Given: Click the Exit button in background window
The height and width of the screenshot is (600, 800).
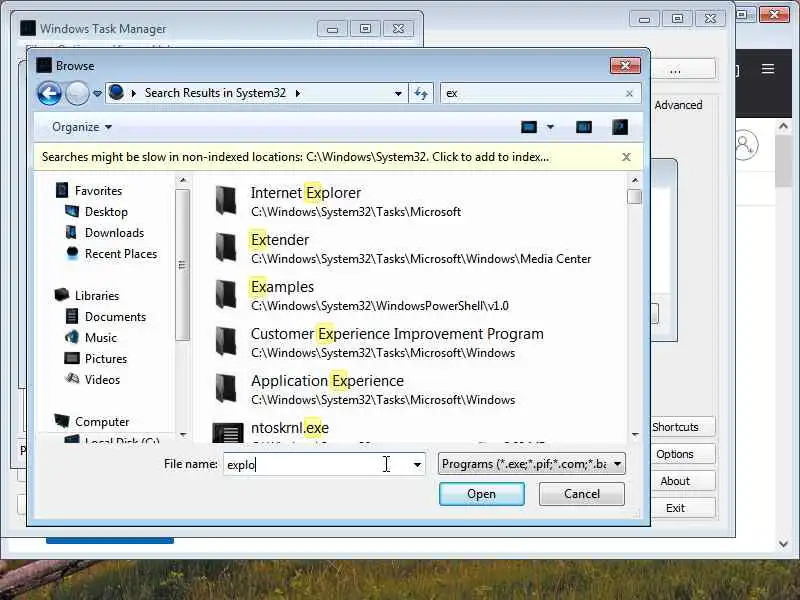Looking at the screenshot, I should coord(675,508).
